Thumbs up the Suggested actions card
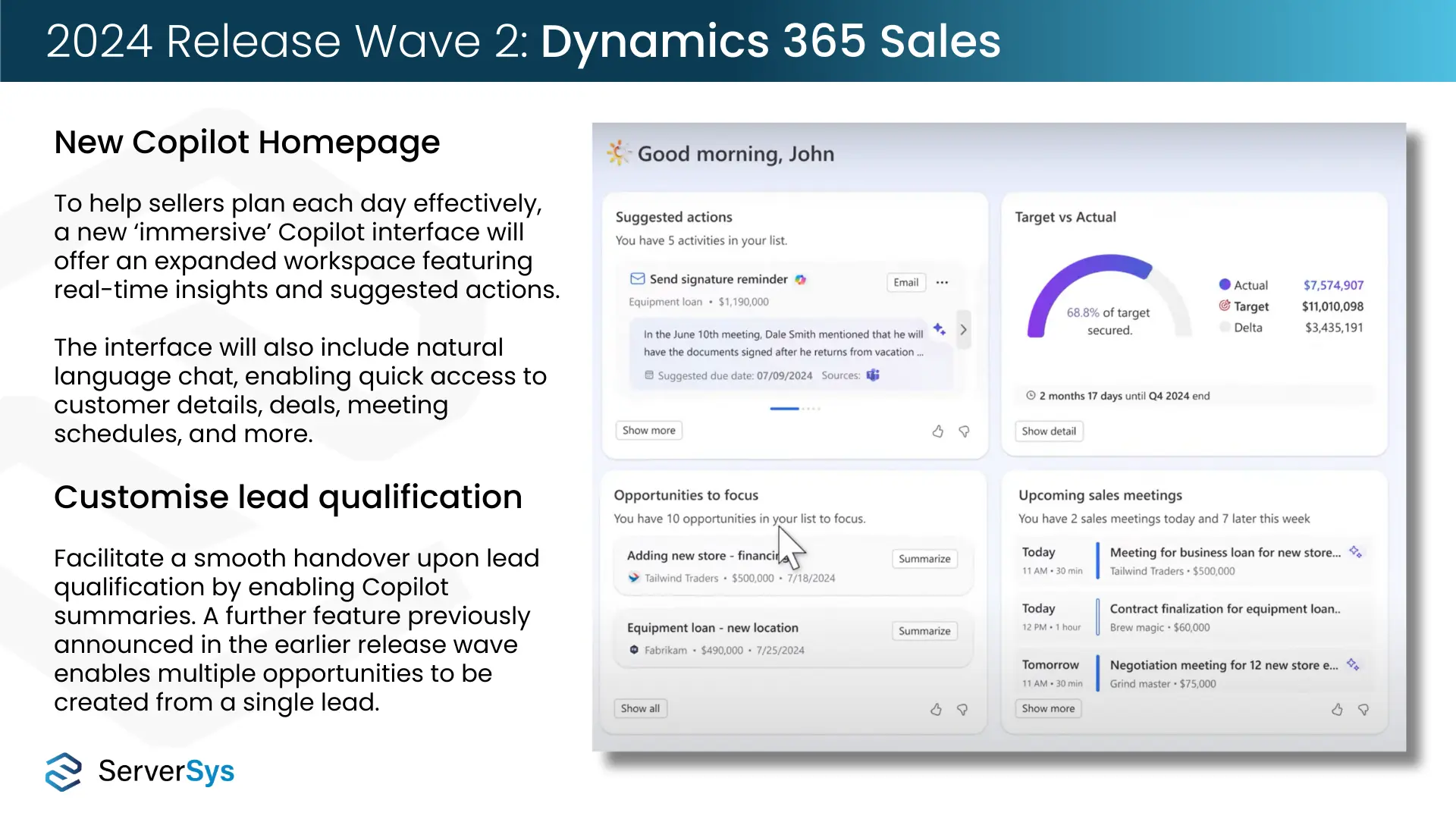 click(x=938, y=431)
